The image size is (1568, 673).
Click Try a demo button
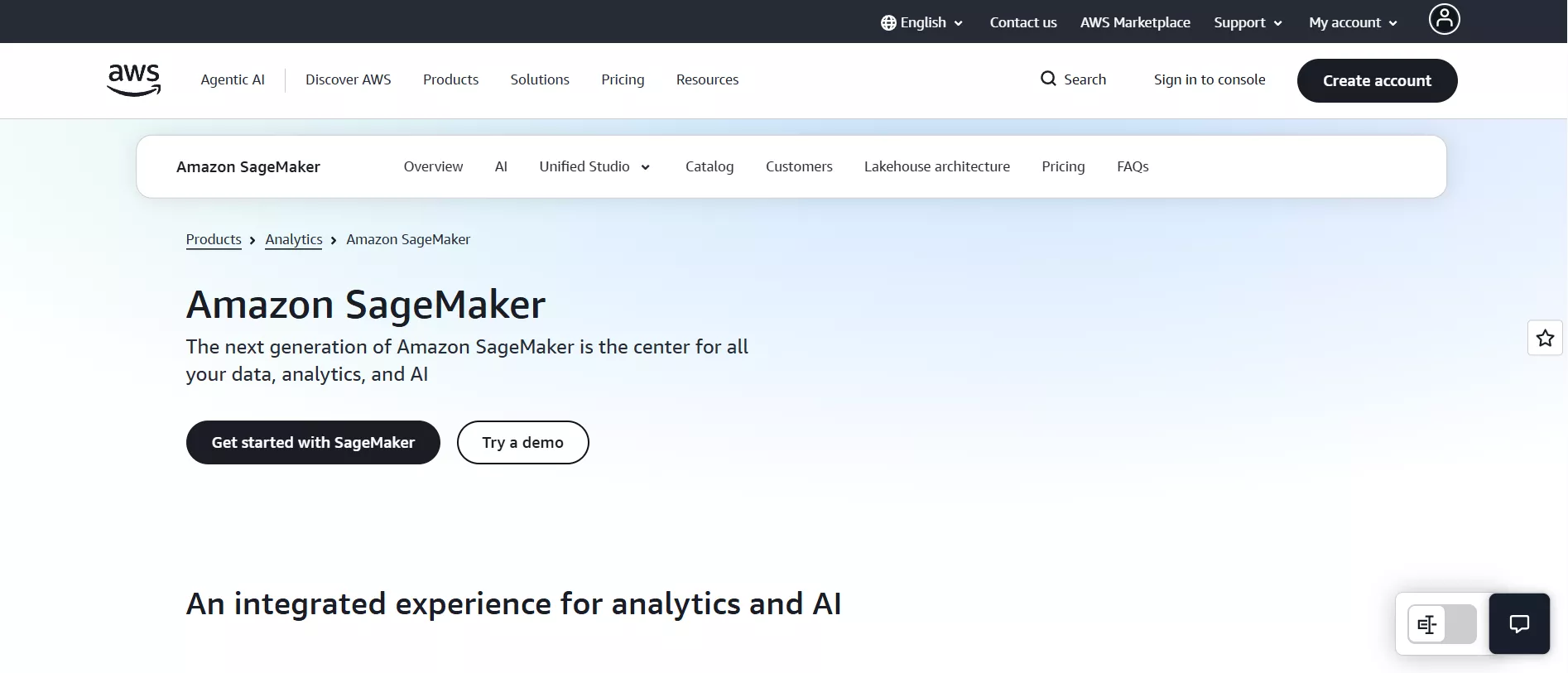pos(522,442)
